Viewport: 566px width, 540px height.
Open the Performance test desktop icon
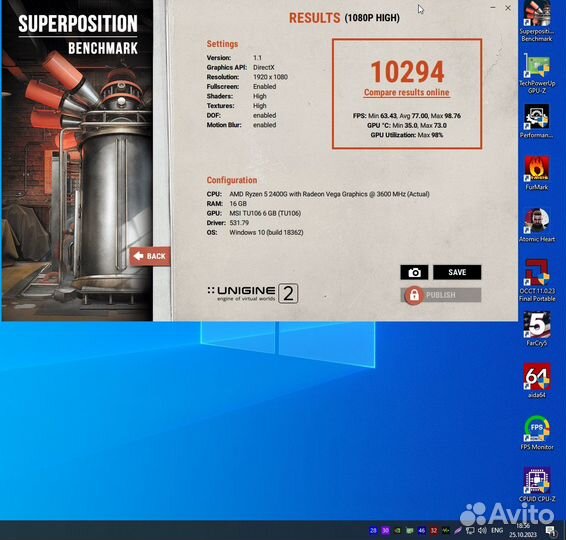[536, 122]
